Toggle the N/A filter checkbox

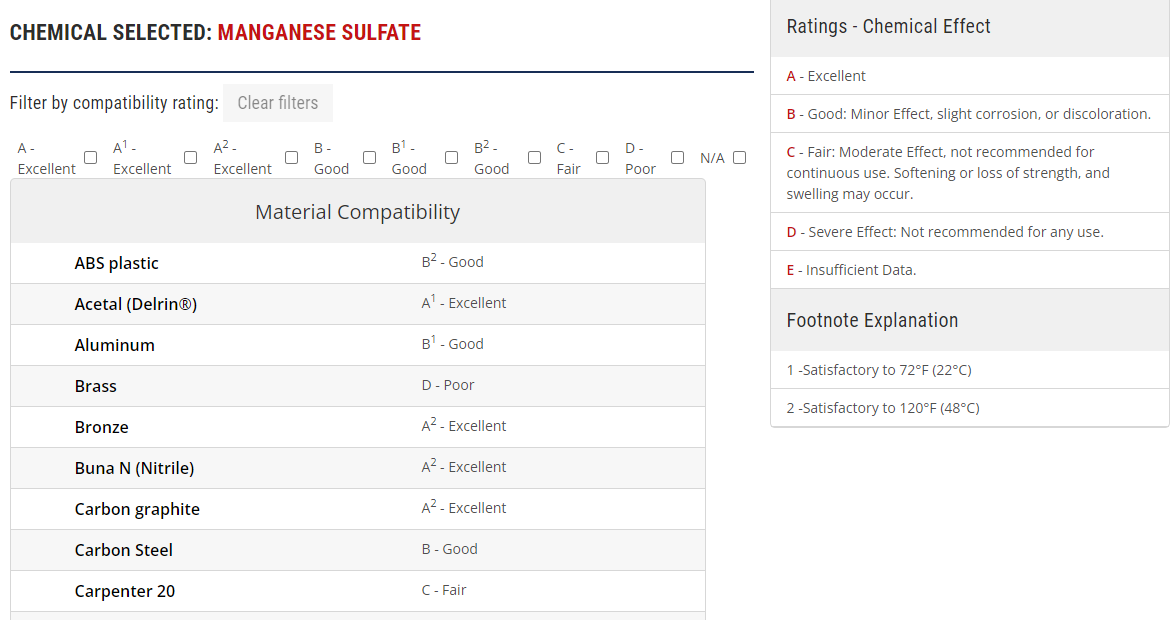740,158
